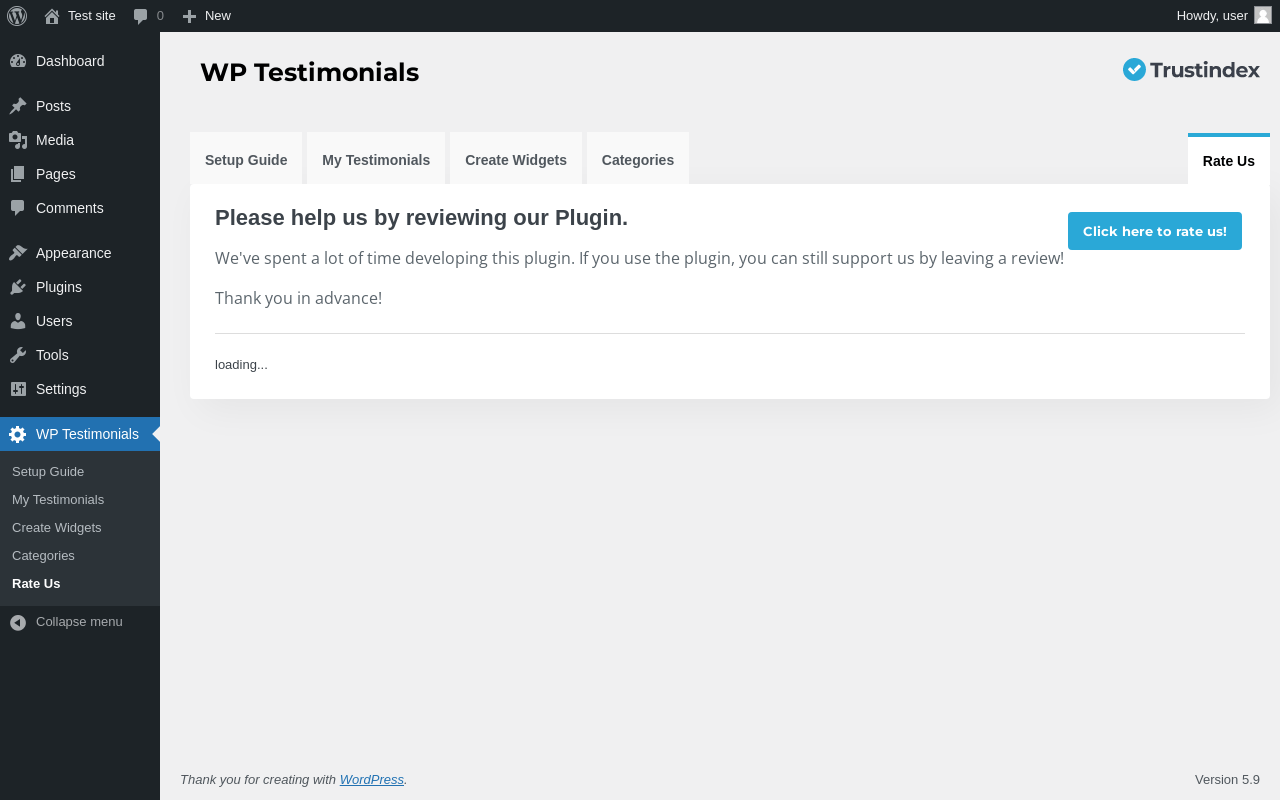This screenshot has height=800, width=1280.
Task: Open Tools in the admin menu
Action: (80, 355)
